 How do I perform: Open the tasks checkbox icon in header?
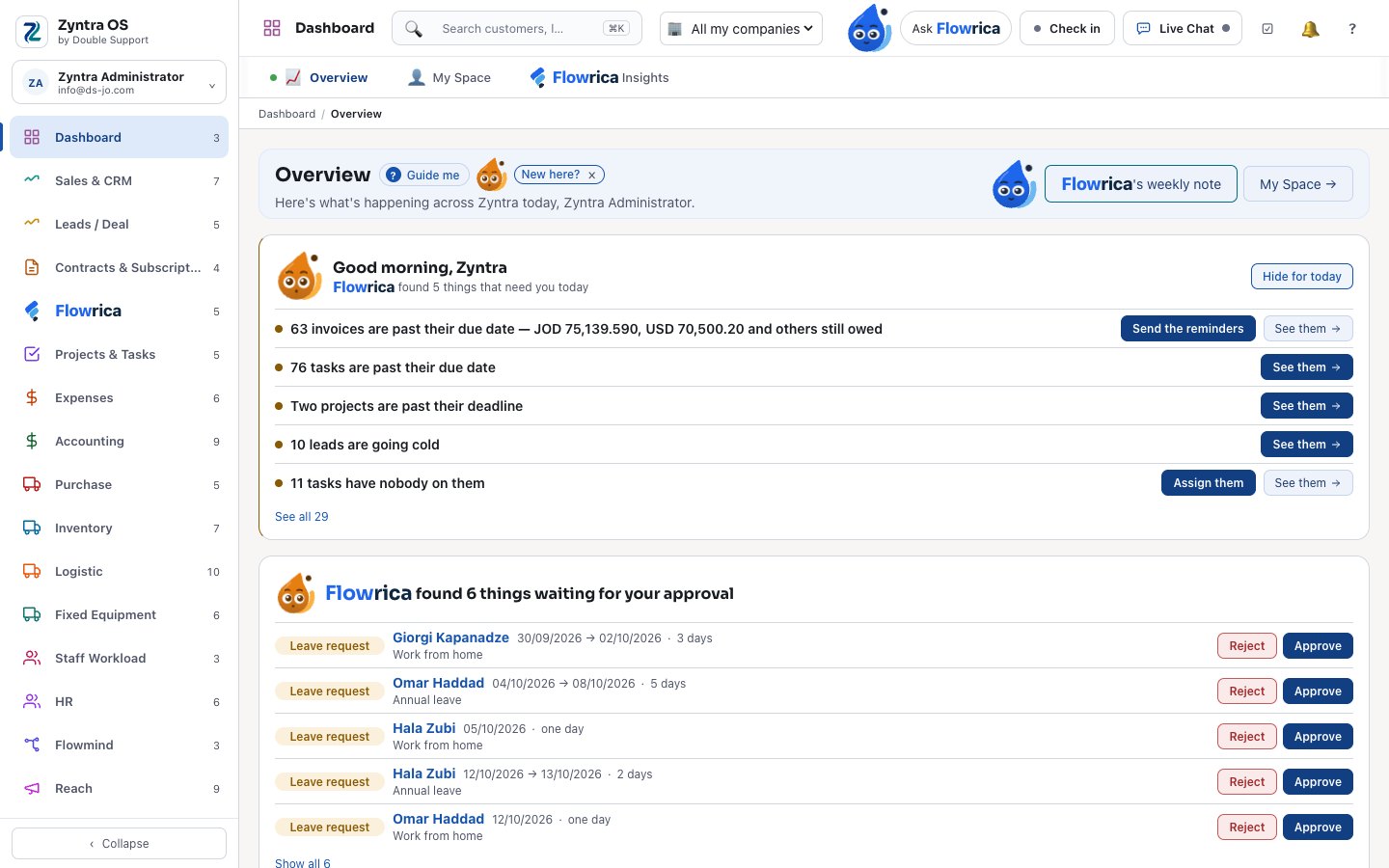[x=1267, y=29]
